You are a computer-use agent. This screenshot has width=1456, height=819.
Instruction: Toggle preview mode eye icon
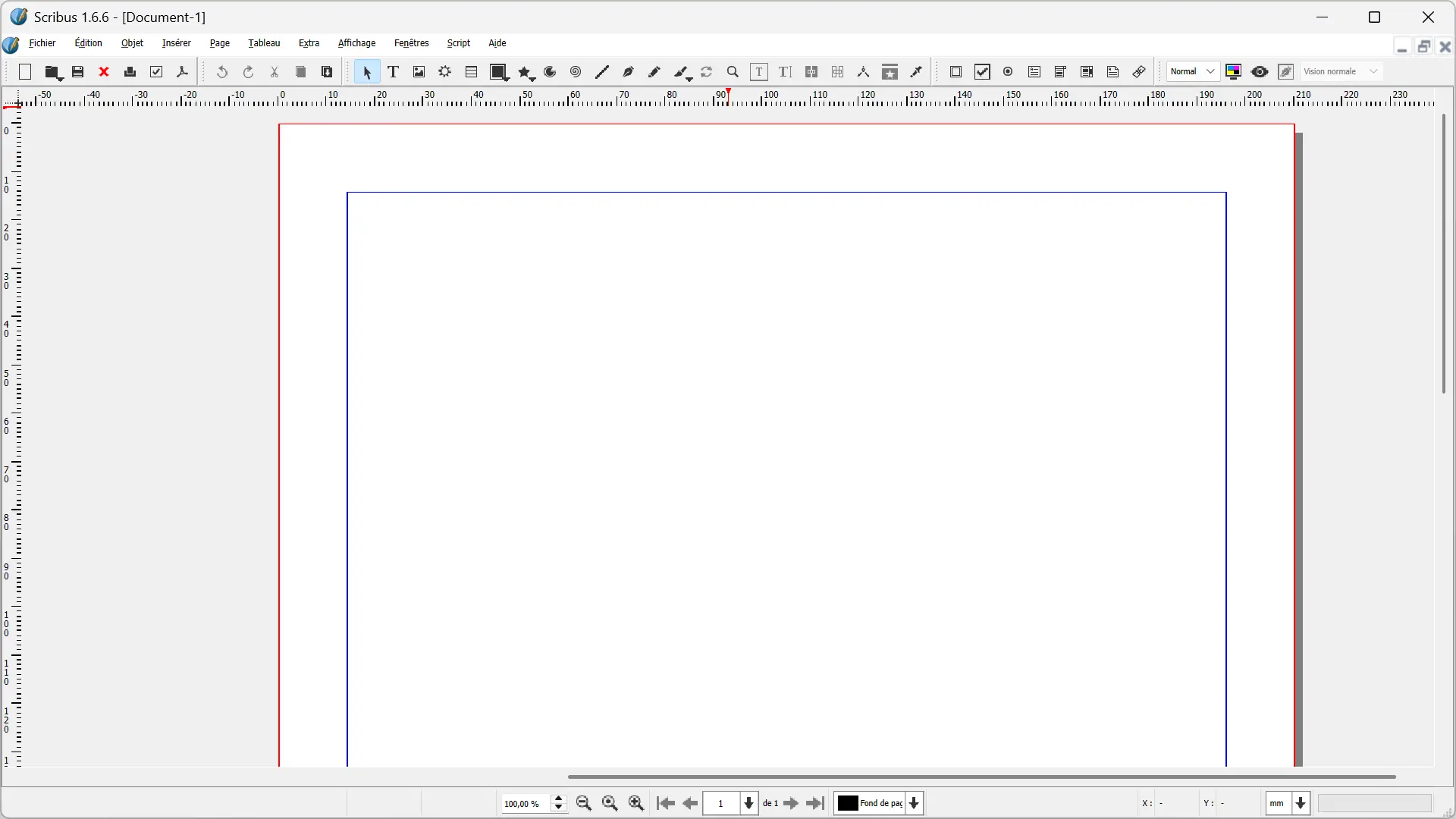pos(1260,72)
